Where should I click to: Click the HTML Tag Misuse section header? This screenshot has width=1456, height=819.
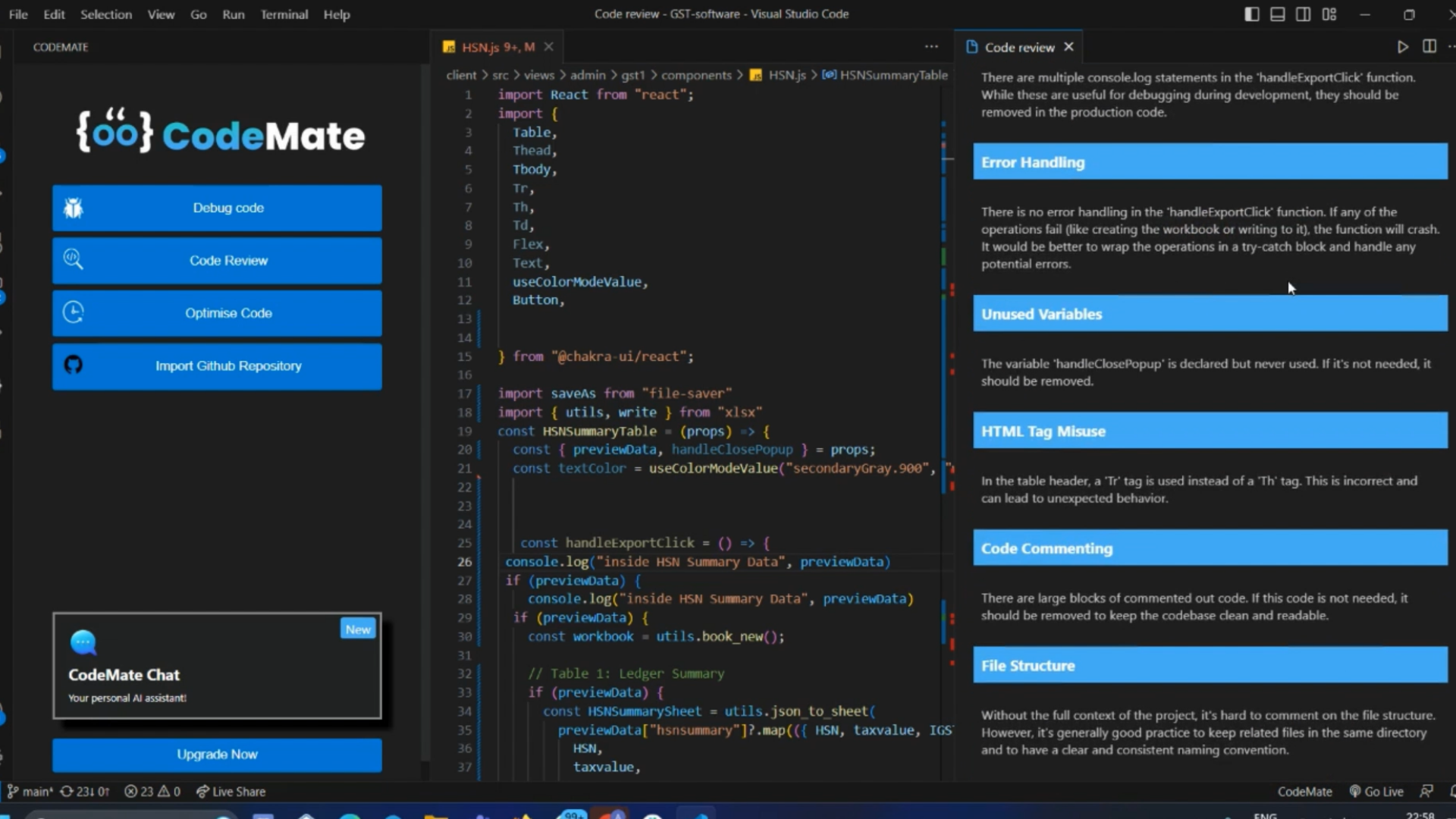click(1210, 431)
